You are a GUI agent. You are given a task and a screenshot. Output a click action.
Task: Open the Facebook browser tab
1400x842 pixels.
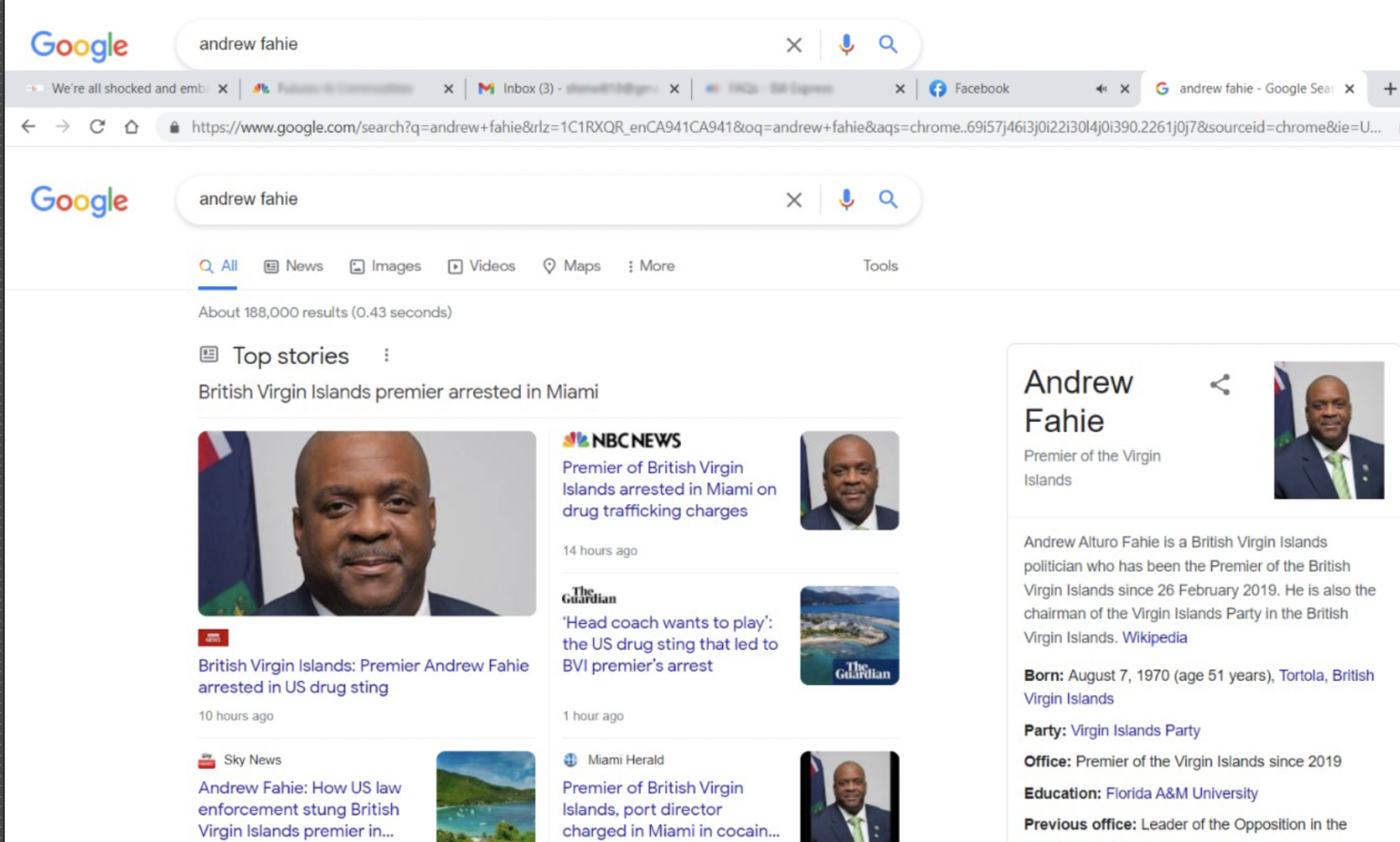click(x=981, y=89)
